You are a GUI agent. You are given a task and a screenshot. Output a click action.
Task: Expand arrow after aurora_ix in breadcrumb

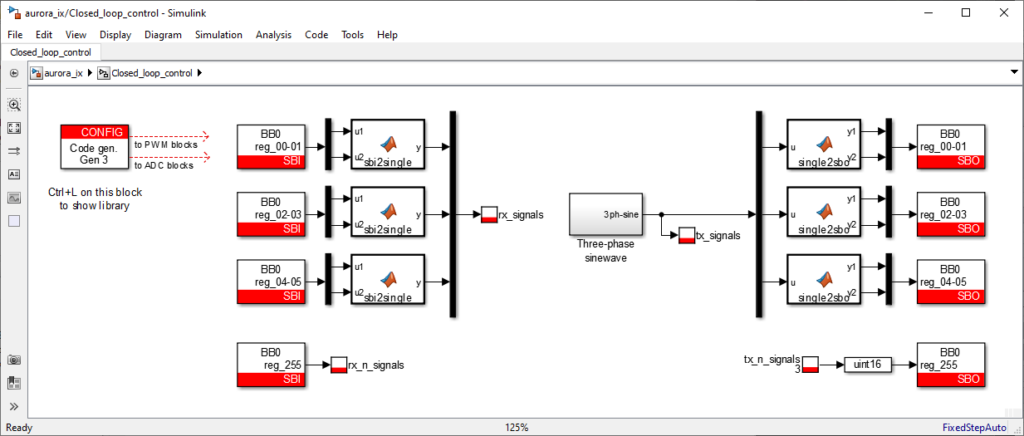91,73
